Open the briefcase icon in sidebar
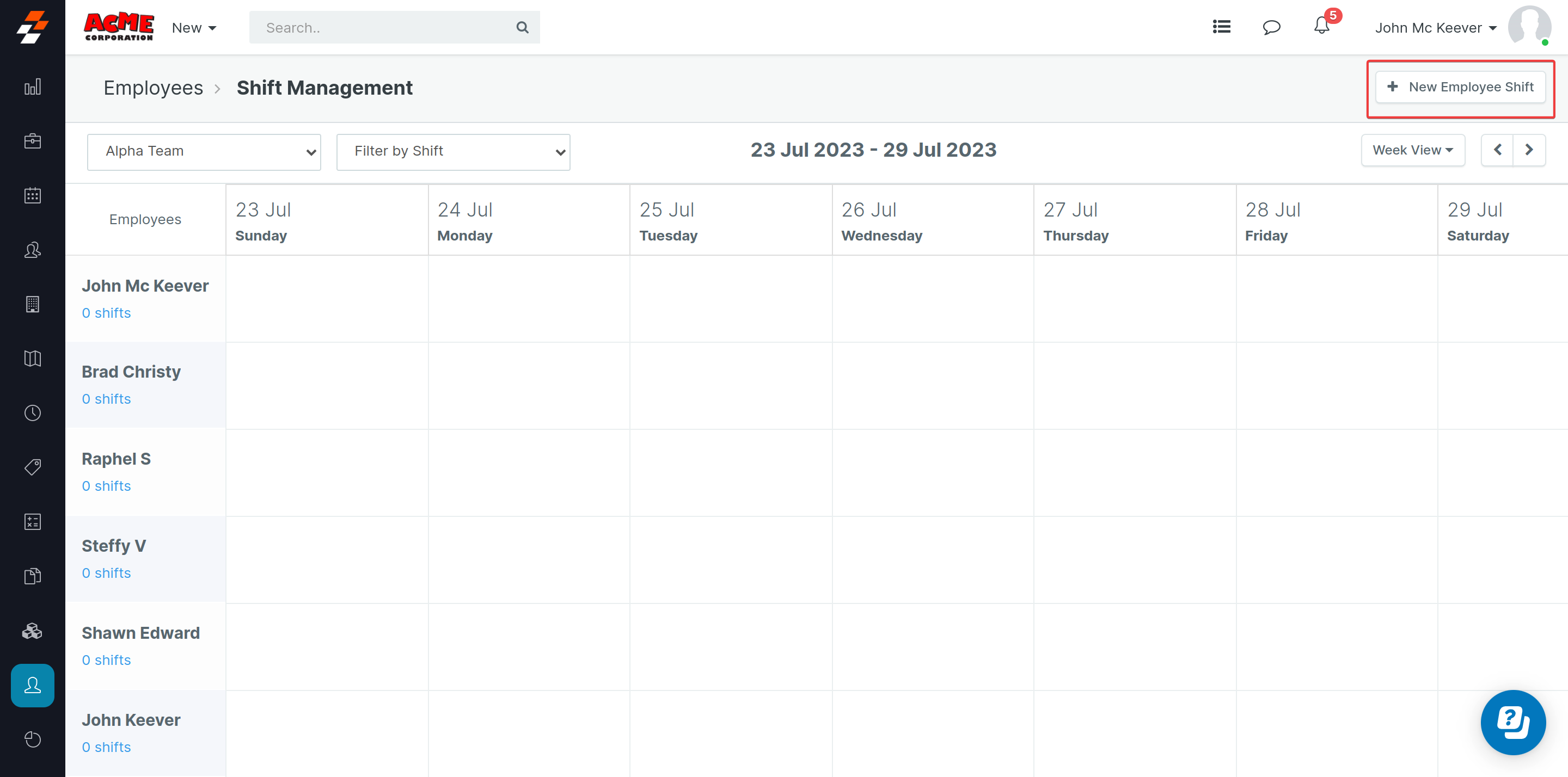This screenshot has height=777, width=1568. 32,141
